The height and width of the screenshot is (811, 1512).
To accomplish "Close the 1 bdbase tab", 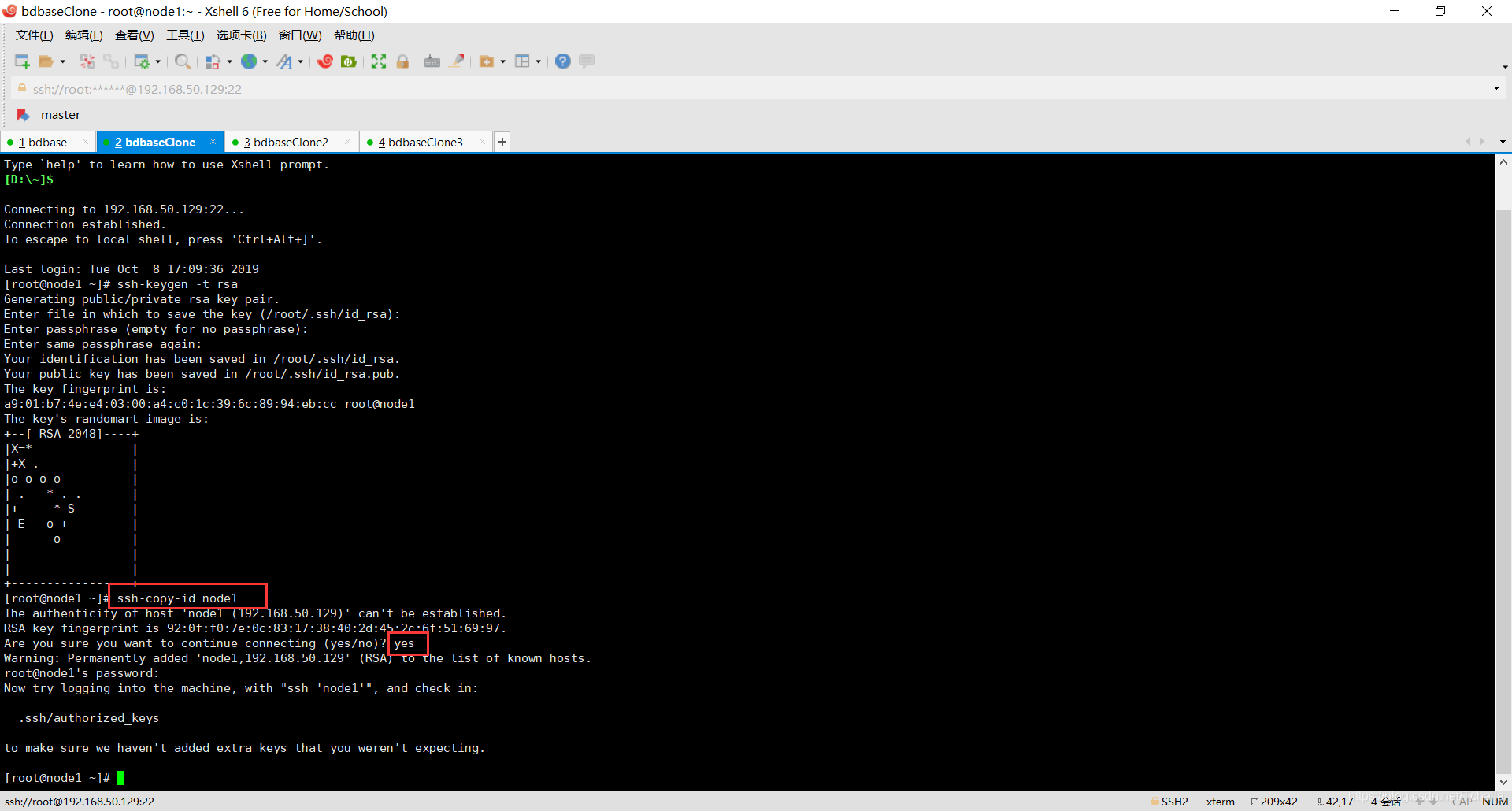I will pyautogui.click(x=85, y=142).
